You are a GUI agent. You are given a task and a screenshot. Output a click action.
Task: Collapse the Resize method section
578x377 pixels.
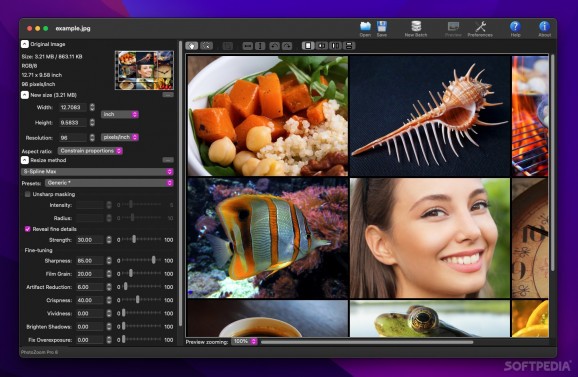[x=25, y=160]
